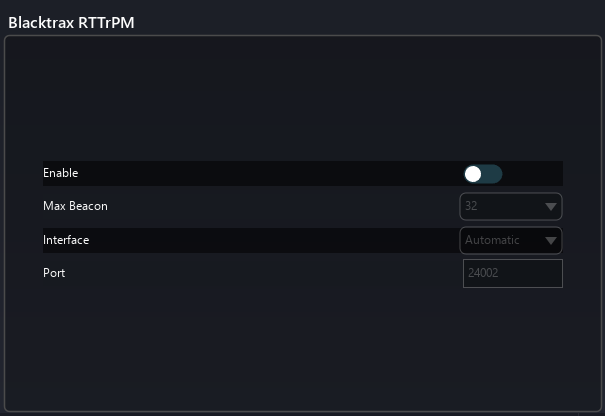
Task: Toggle the Enable switch on
Action: pyautogui.click(x=482, y=174)
